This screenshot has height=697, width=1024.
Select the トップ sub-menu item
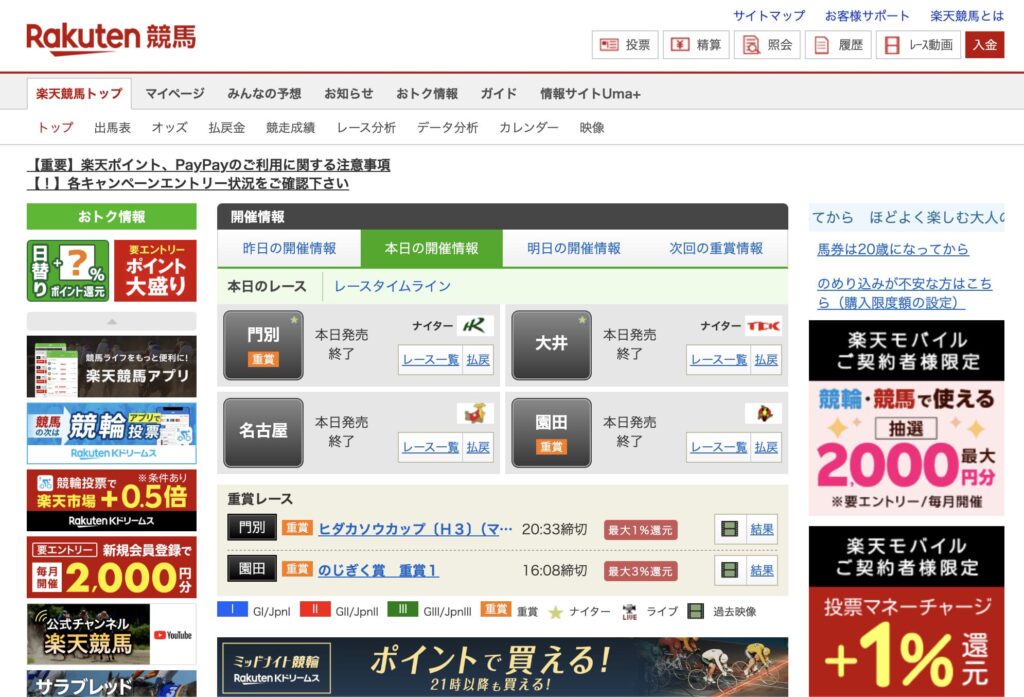pos(55,127)
